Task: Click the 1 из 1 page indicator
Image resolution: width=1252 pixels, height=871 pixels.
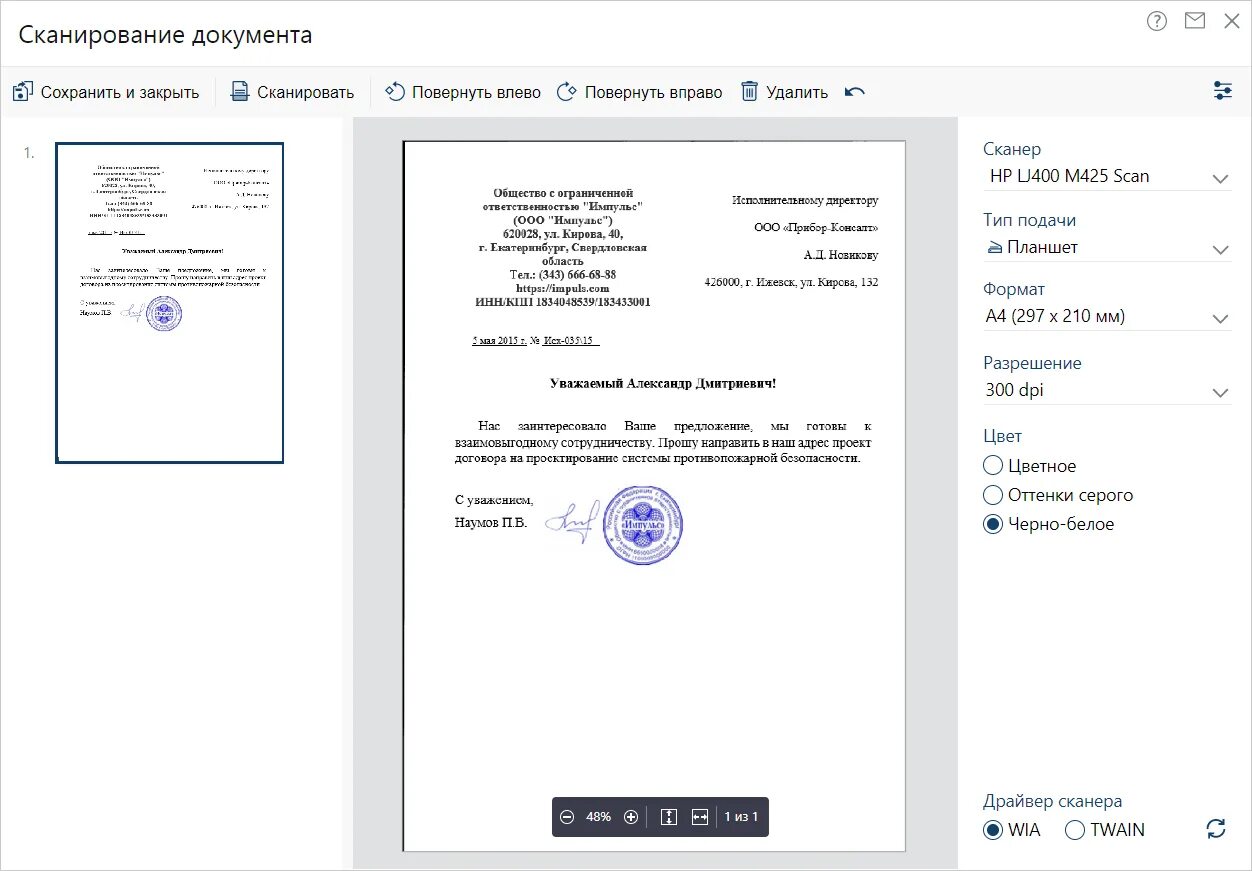Action: click(741, 817)
